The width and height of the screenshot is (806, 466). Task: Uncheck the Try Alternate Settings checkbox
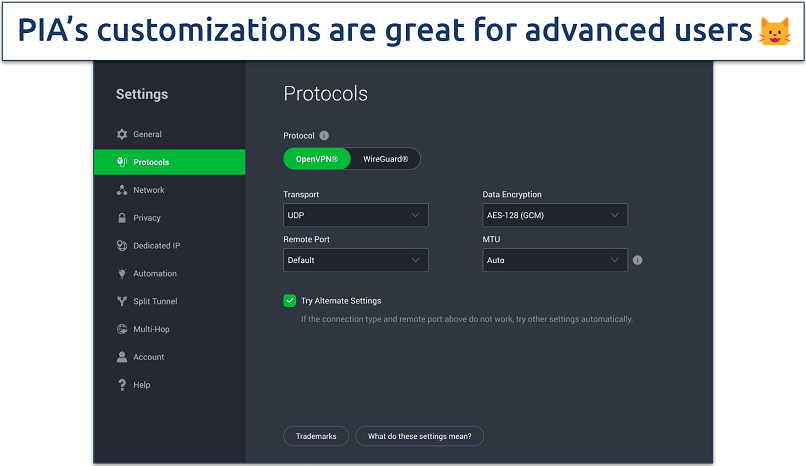coord(290,300)
